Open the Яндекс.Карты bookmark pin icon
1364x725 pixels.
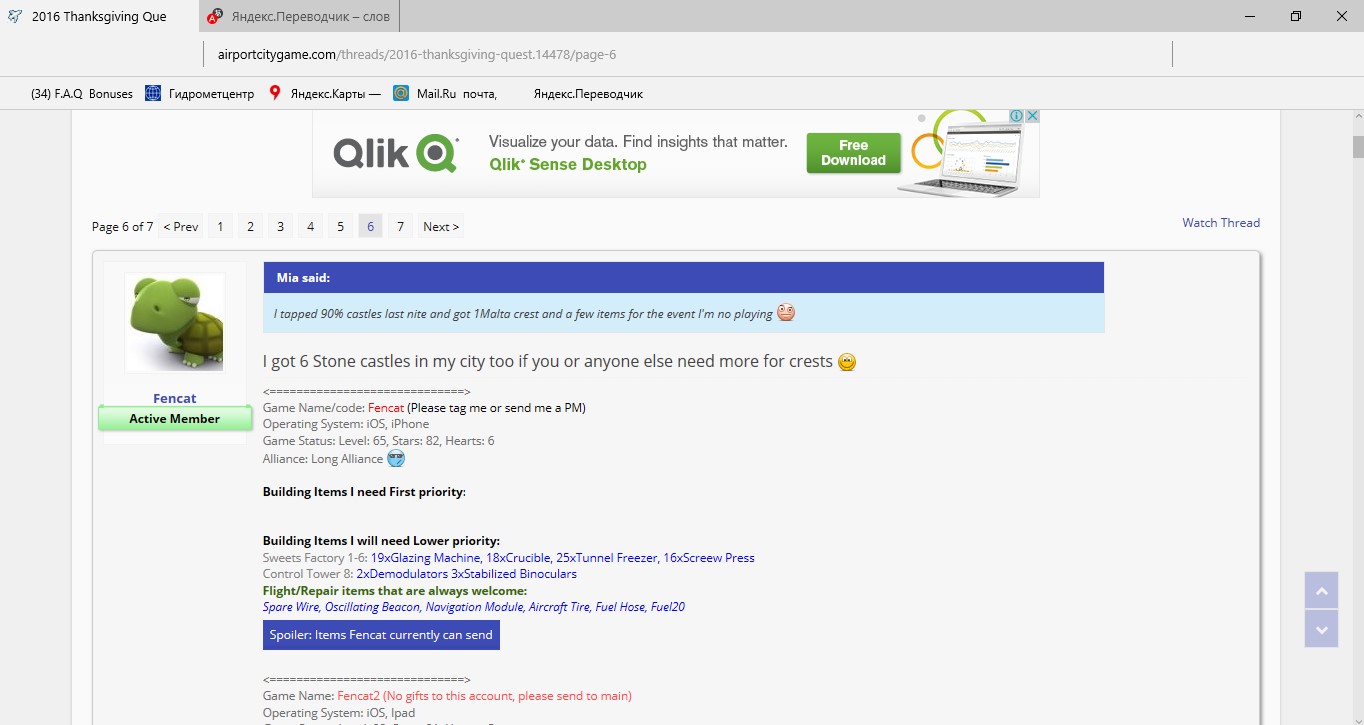tap(275, 93)
